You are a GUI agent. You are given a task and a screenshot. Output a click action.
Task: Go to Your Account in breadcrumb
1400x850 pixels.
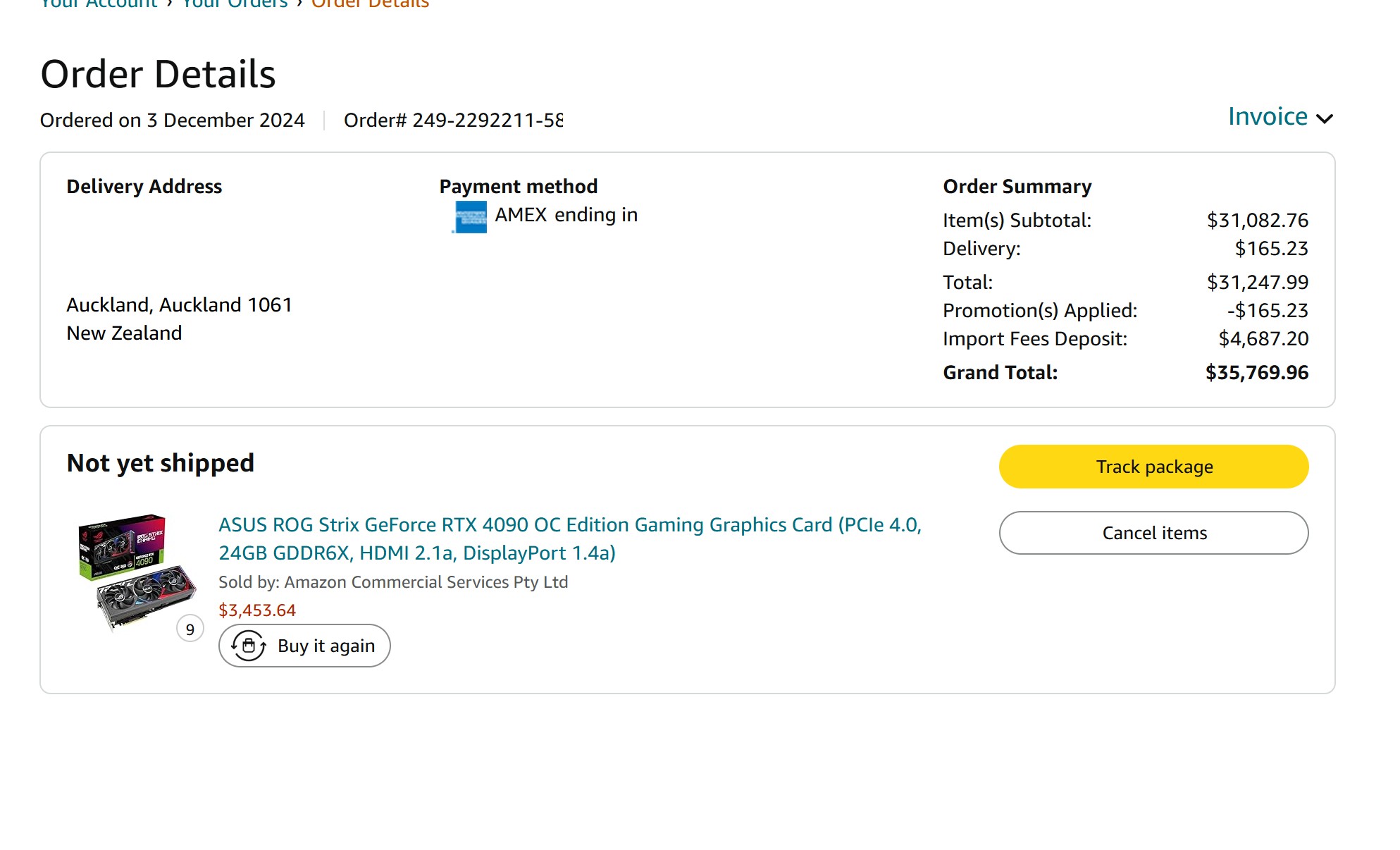click(x=99, y=4)
